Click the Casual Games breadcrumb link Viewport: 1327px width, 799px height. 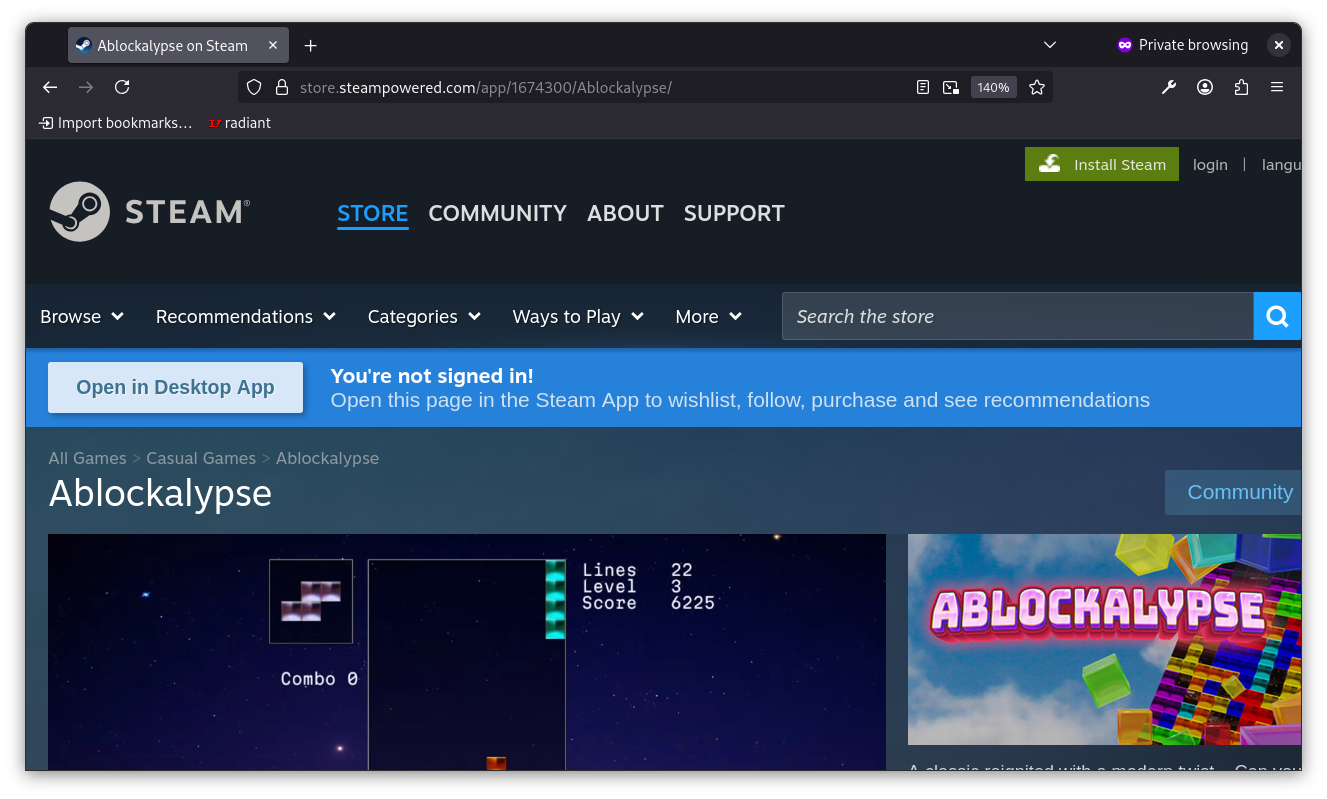click(201, 458)
